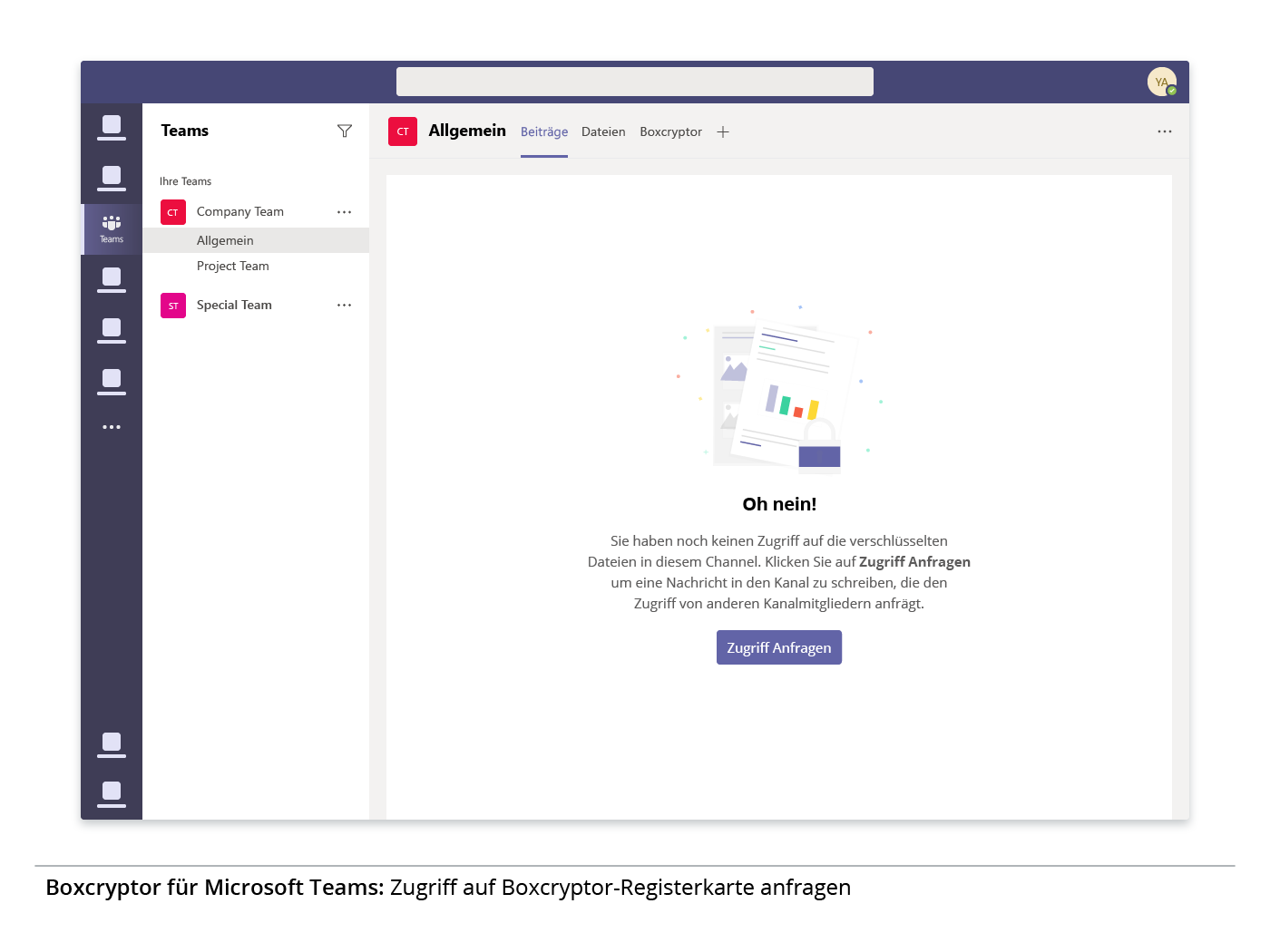Viewport: 1270px width, 952px height.
Task: Click the Ihre Teams label
Action: click(x=185, y=181)
